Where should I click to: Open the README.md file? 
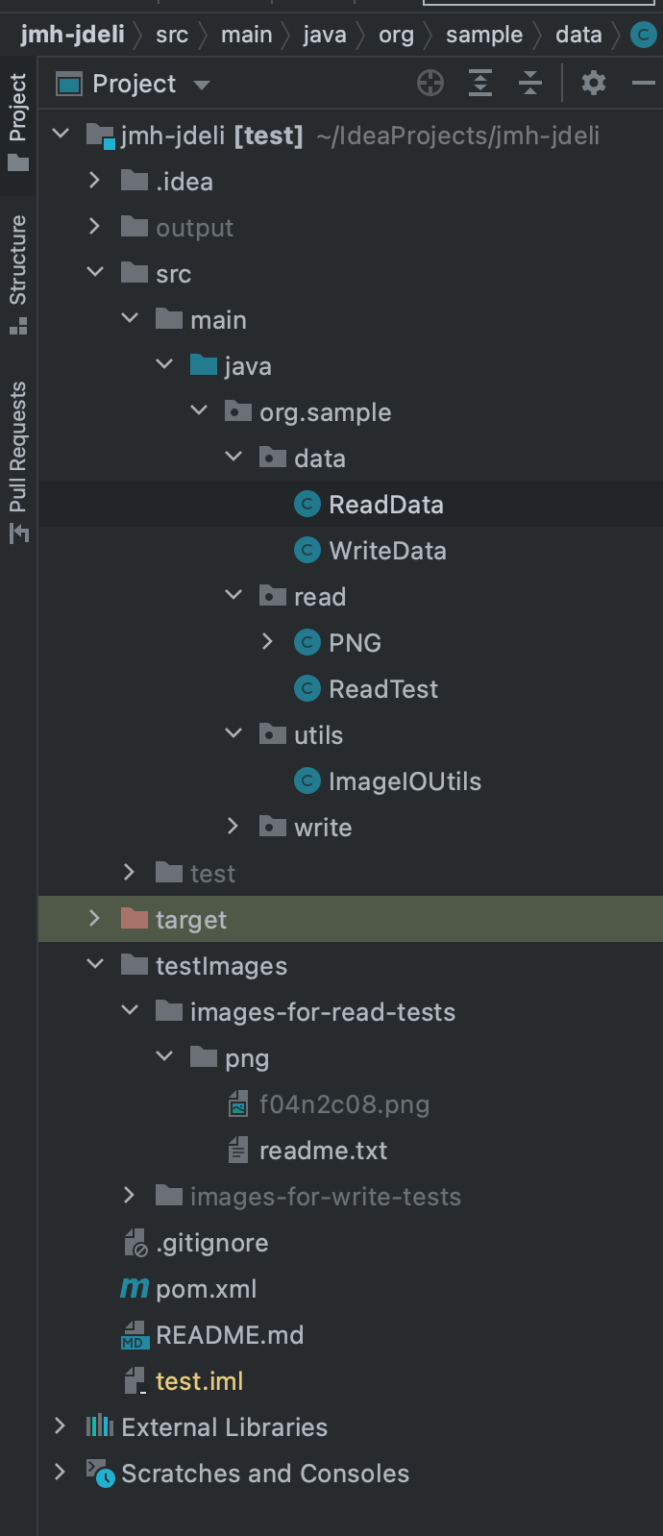[x=229, y=1335]
